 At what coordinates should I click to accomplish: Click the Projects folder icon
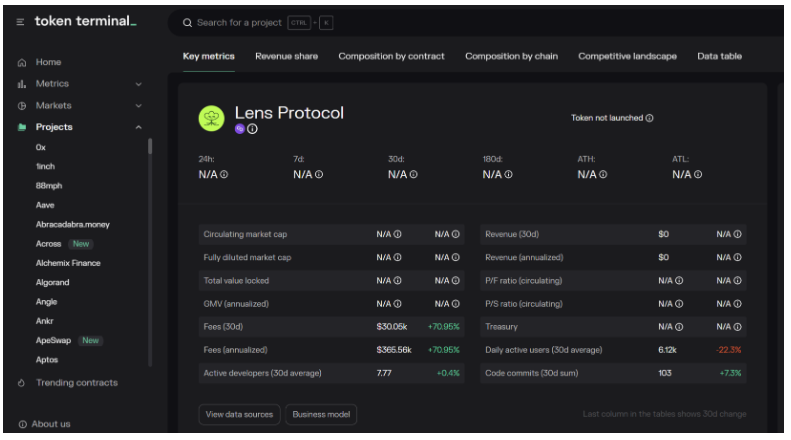tap(22, 127)
